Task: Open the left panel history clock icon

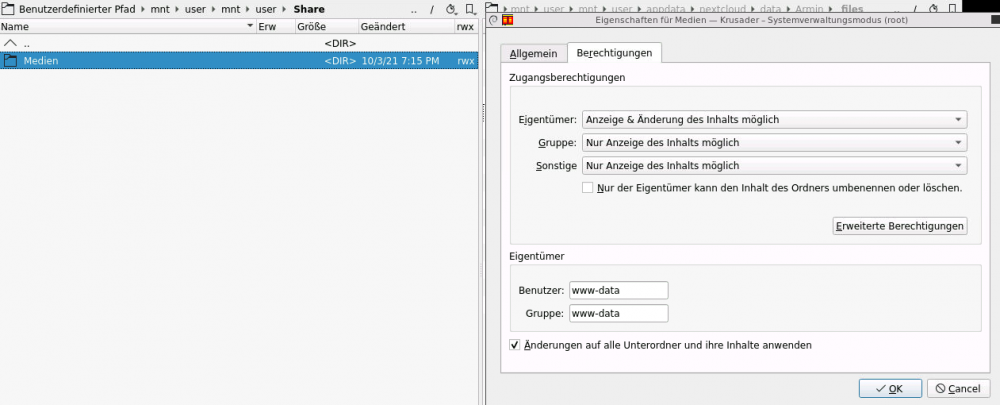Action: [451, 10]
